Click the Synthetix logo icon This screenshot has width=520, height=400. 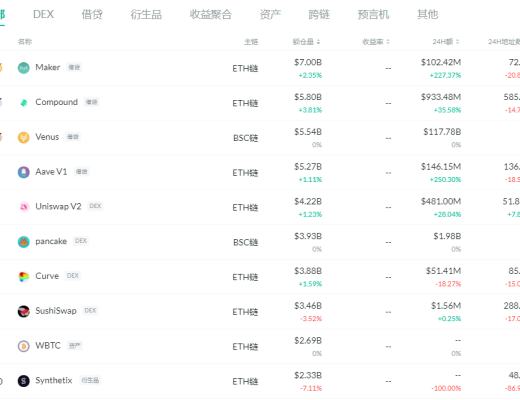click(24, 381)
